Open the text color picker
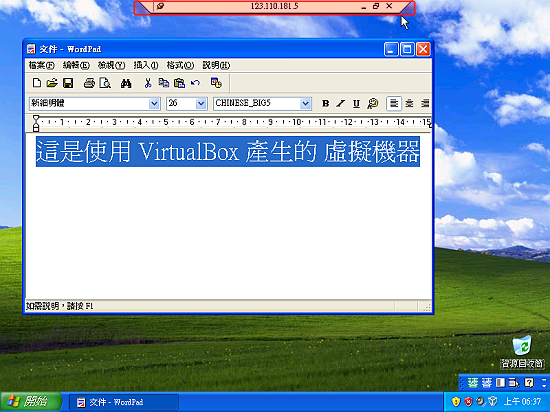 click(373, 103)
